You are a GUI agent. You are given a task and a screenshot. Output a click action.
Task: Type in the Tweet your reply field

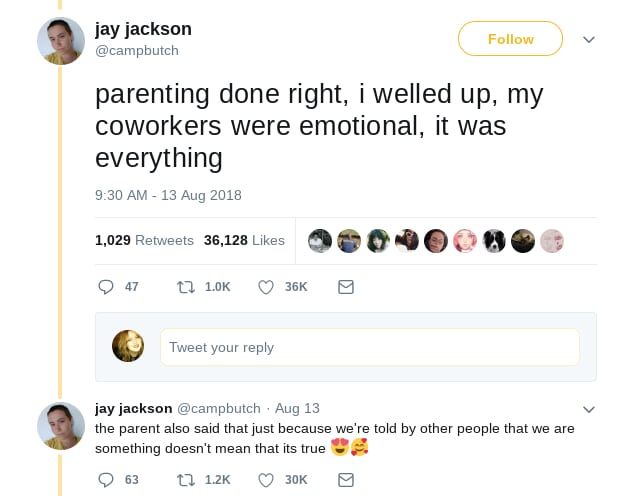(369, 347)
